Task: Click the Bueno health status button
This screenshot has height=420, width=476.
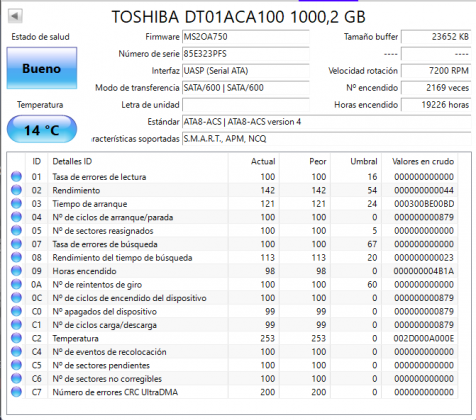Action: [42, 68]
